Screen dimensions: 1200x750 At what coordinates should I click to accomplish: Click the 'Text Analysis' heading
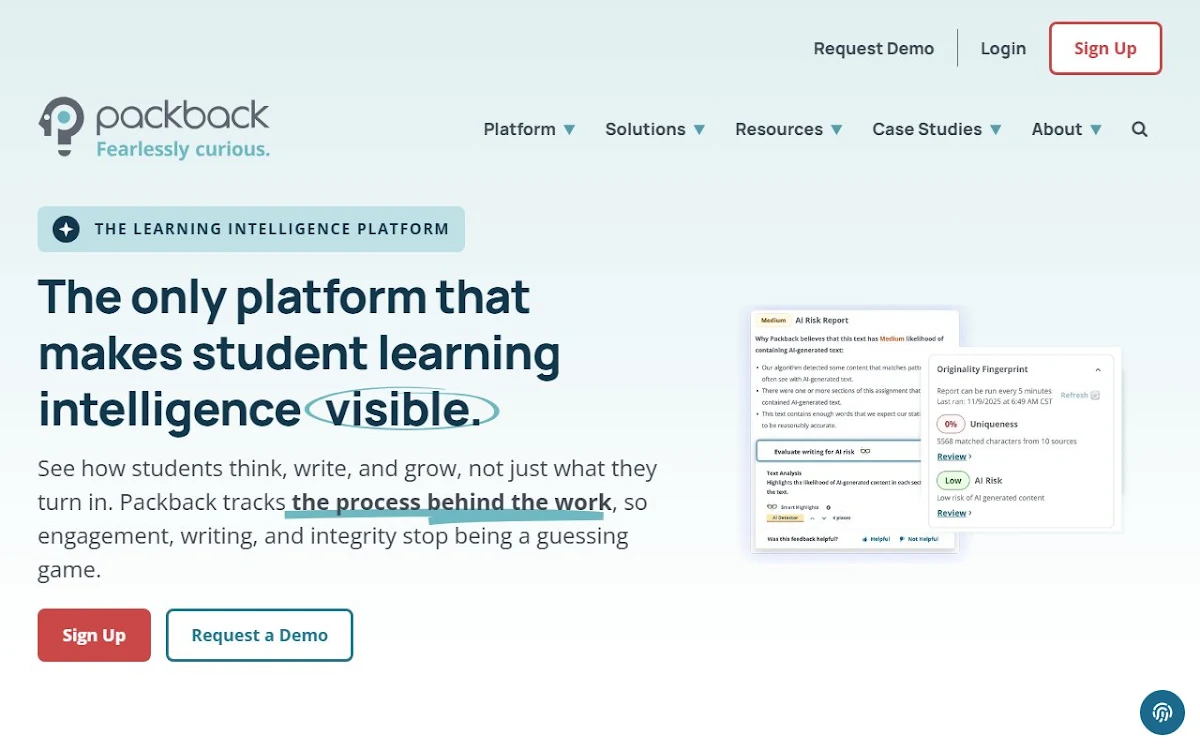(x=784, y=473)
